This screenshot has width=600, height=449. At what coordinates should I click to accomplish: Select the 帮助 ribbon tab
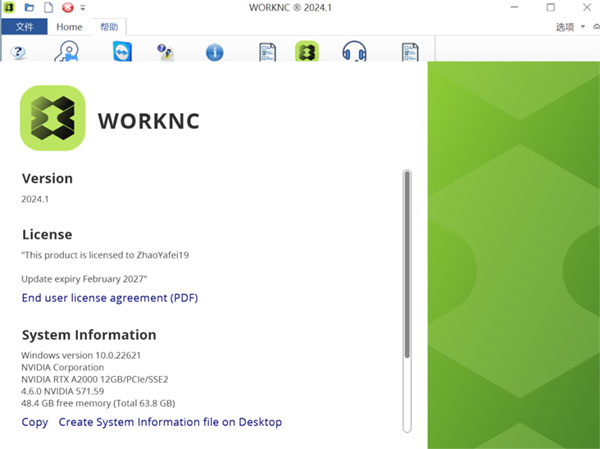(109, 27)
